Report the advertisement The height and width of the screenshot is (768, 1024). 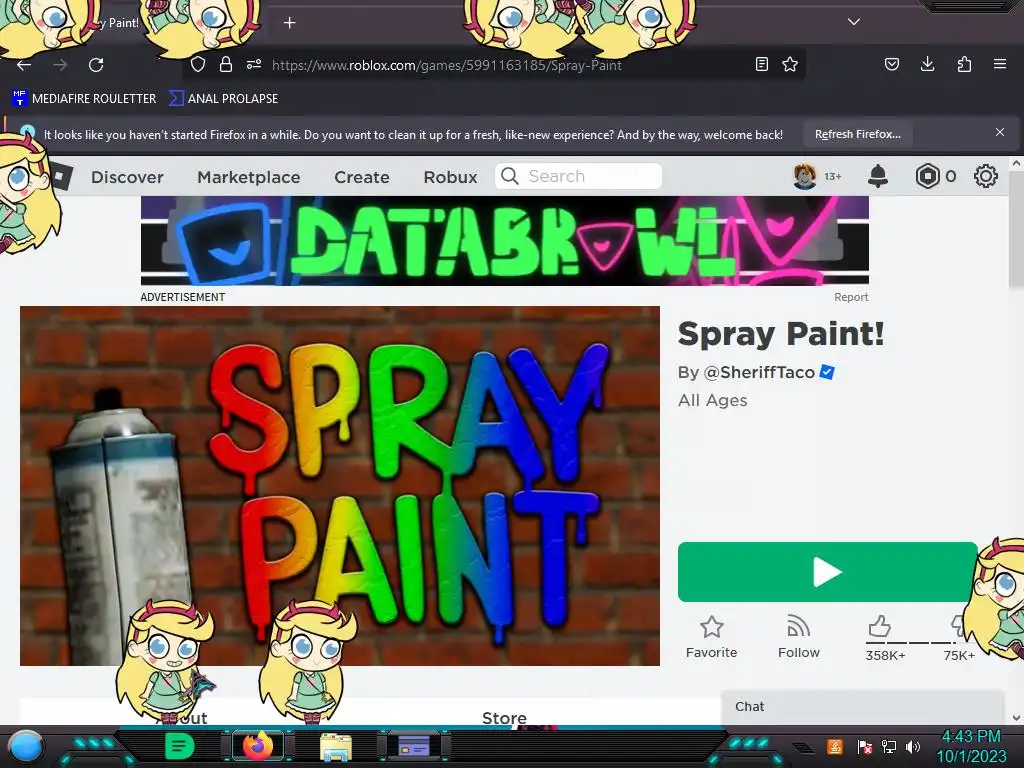tap(851, 297)
